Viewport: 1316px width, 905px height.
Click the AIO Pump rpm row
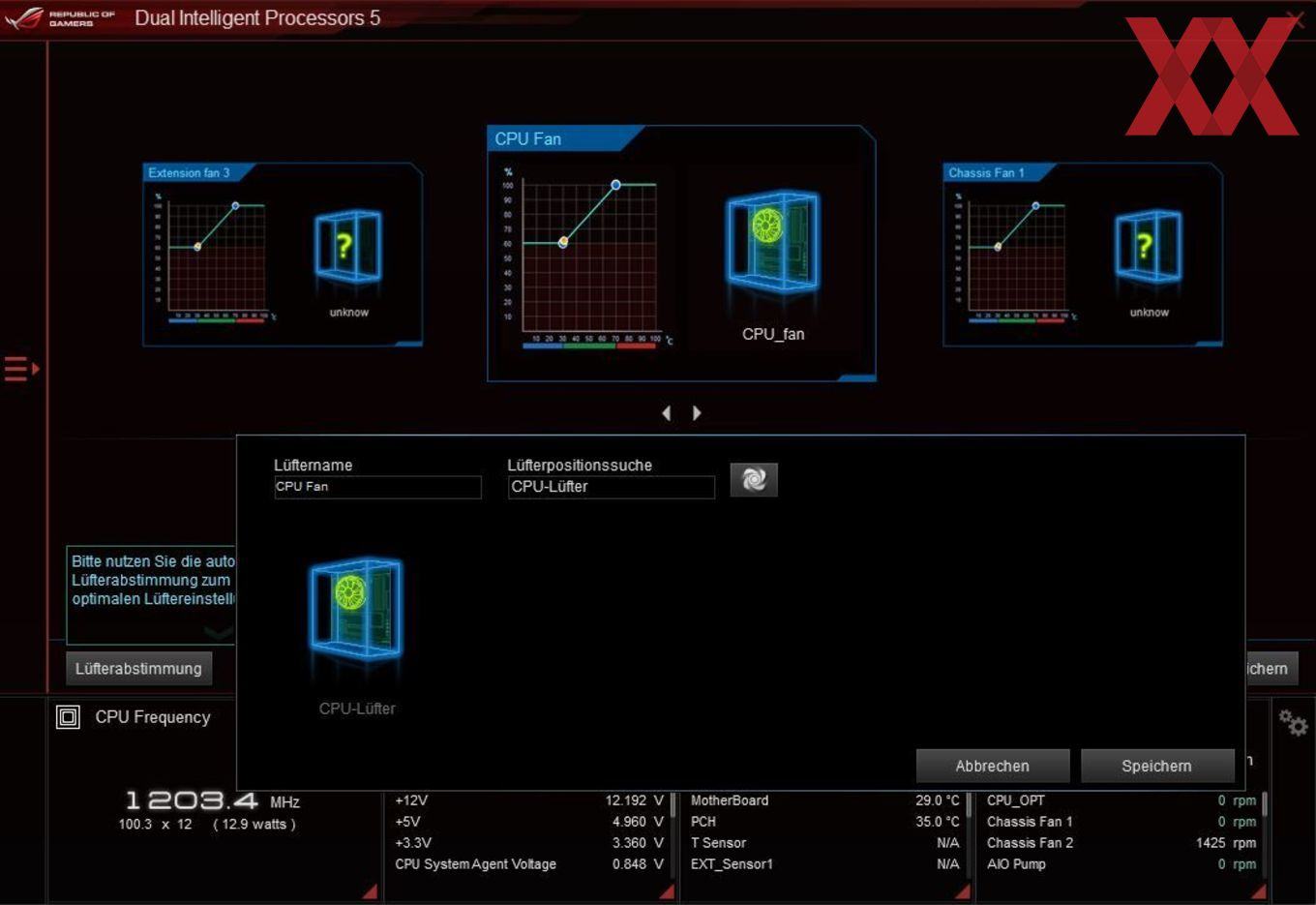(1121, 864)
